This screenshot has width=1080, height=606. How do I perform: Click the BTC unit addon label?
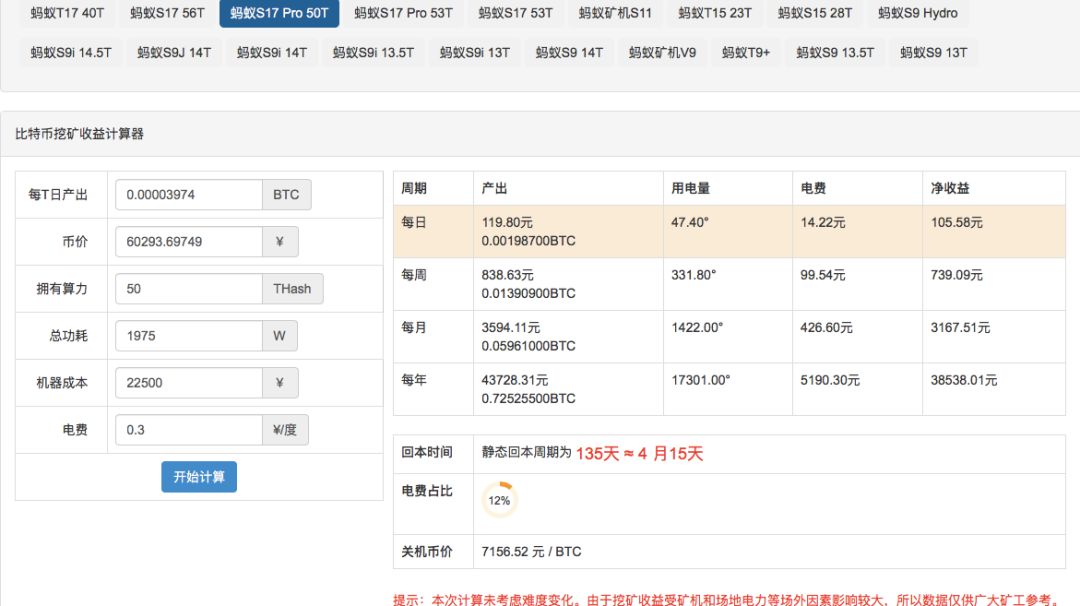click(x=287, y=195)
